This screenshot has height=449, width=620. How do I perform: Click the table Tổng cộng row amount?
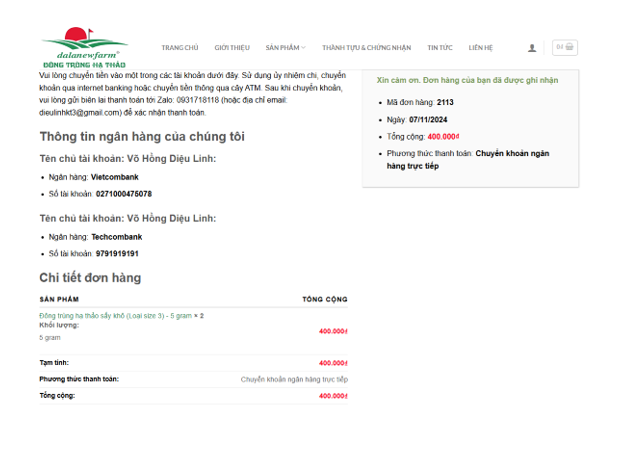coord(333,396)
